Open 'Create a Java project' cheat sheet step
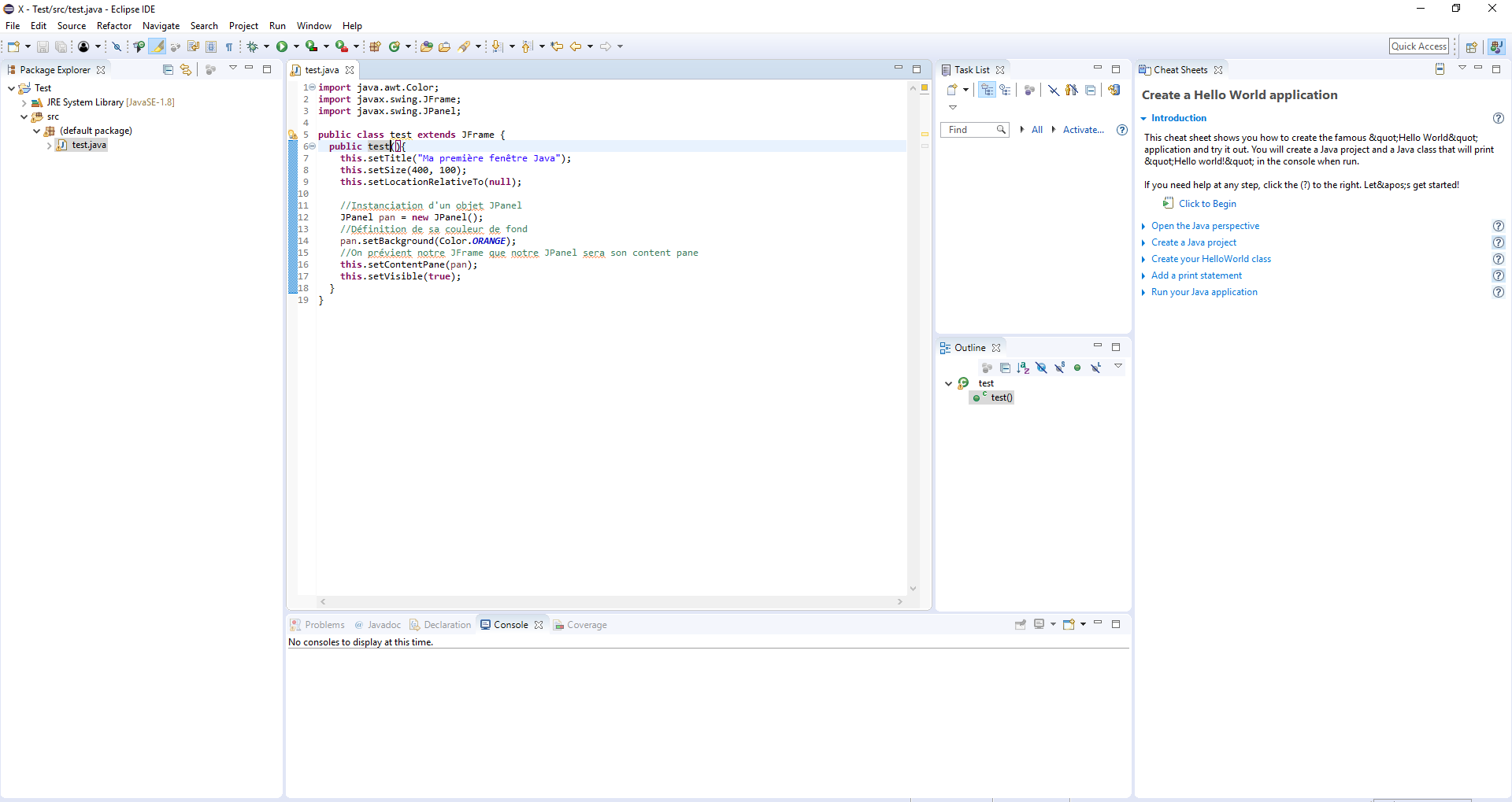The image size is (1512, 802). tap(1193, 242)
